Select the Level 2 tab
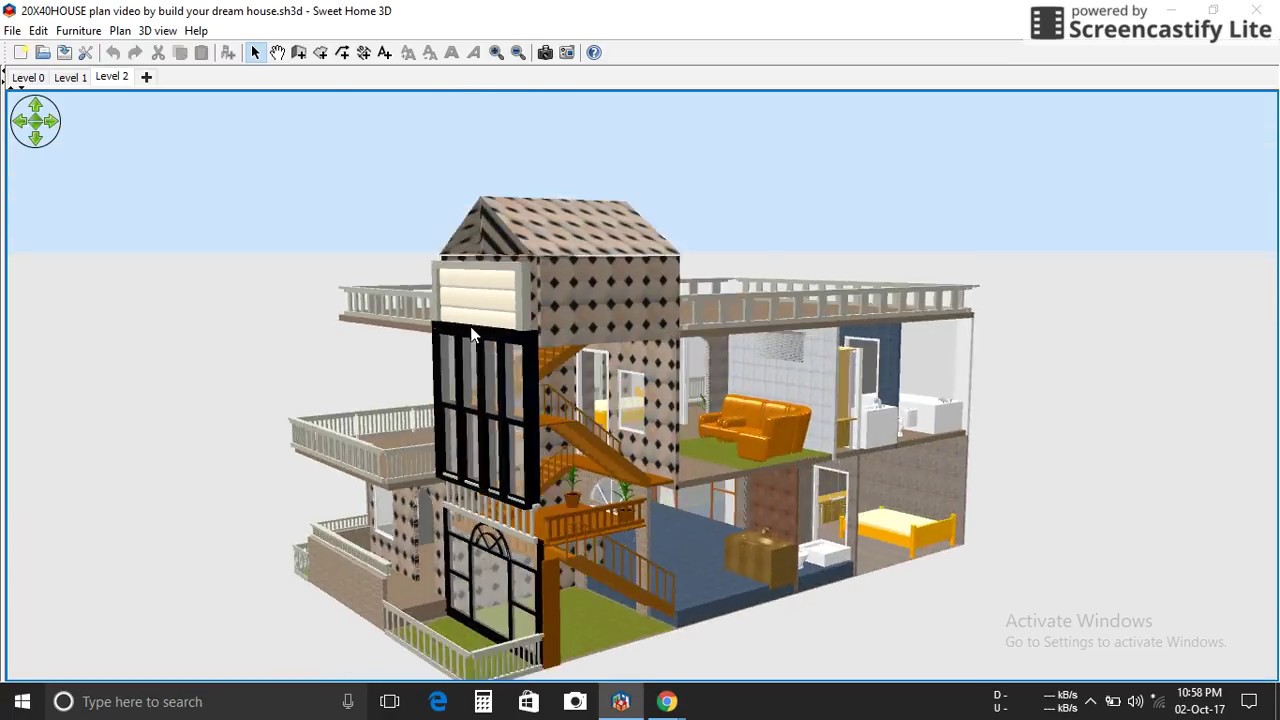1280x720 pixels. tap(112, 77)
